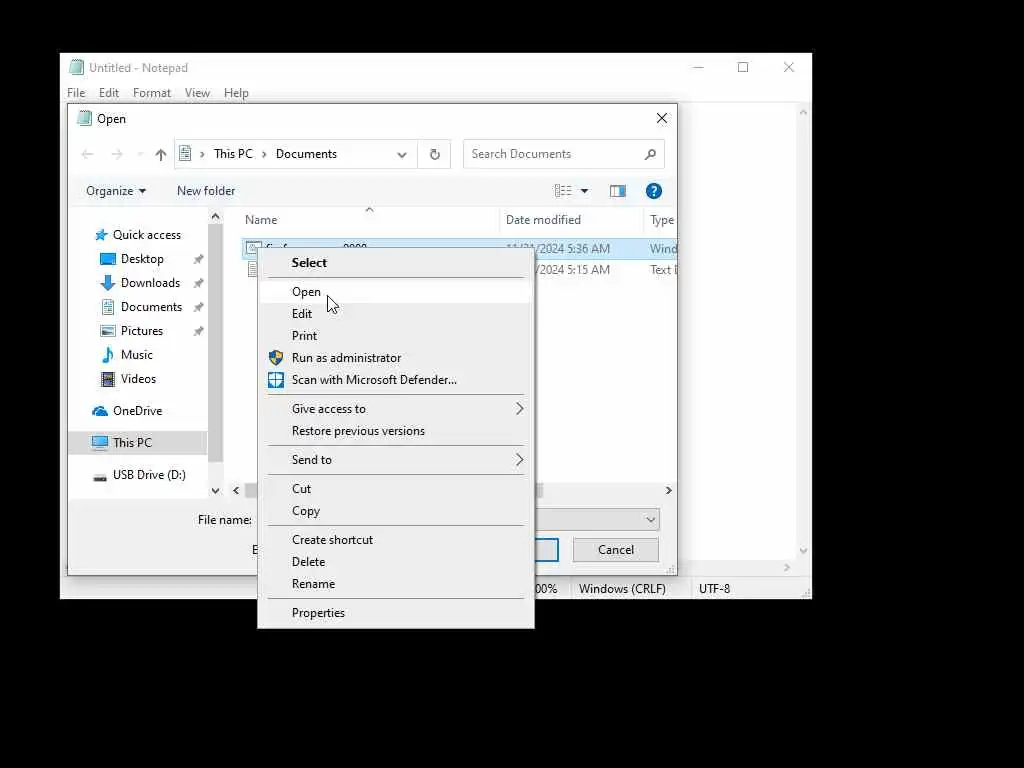Click navigation pane scroll down arrow
1024x768 pixels.
point(216,490)
